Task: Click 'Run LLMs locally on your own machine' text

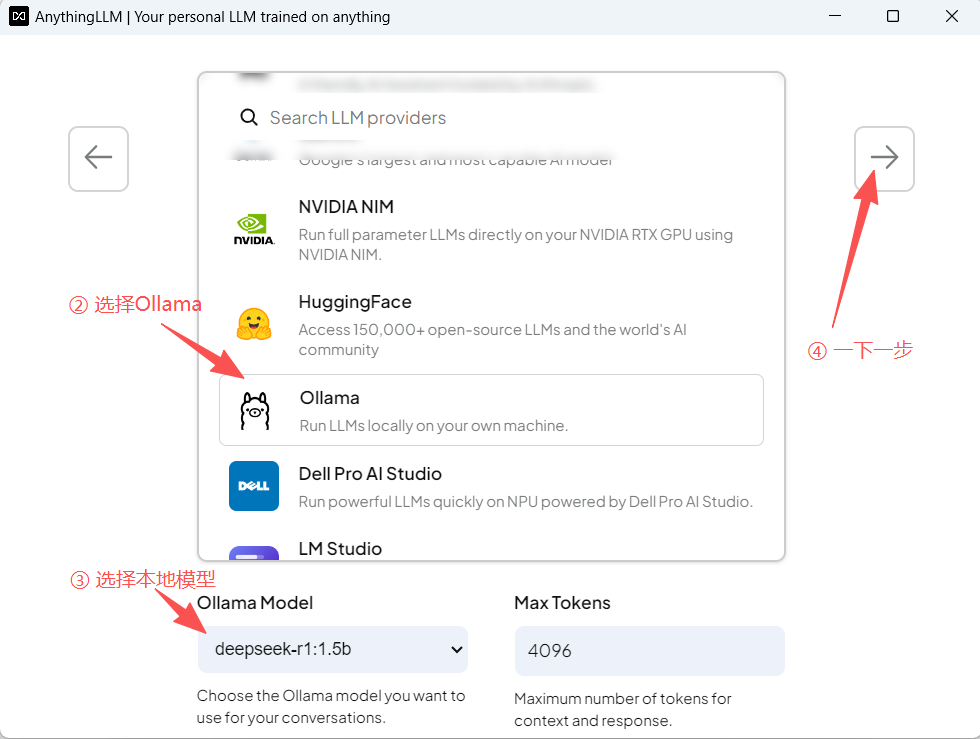Action: tap(434, 426)
